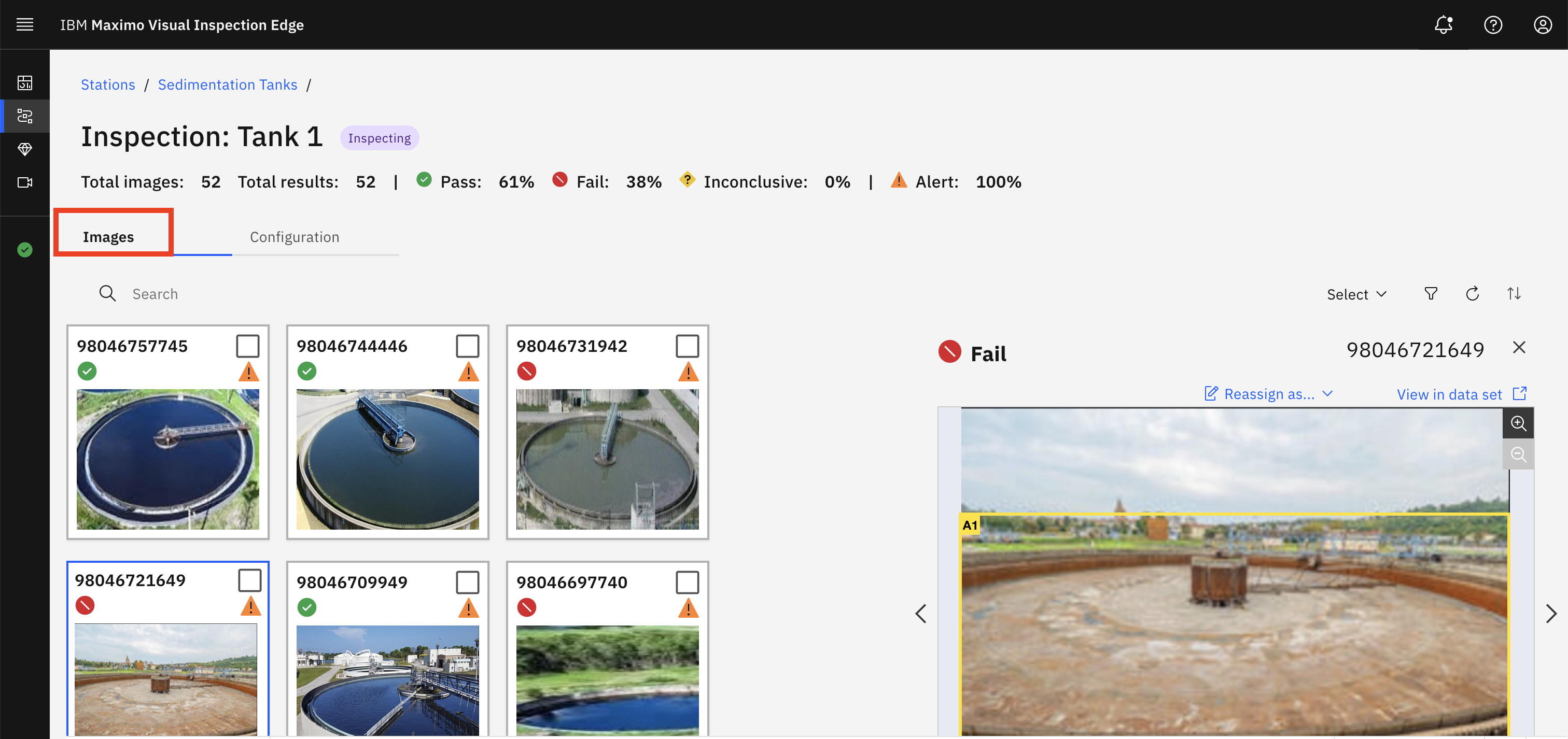Zoom out on the detail image
This screenshot has width=1568, height=739.
(x=1518, y=454)
